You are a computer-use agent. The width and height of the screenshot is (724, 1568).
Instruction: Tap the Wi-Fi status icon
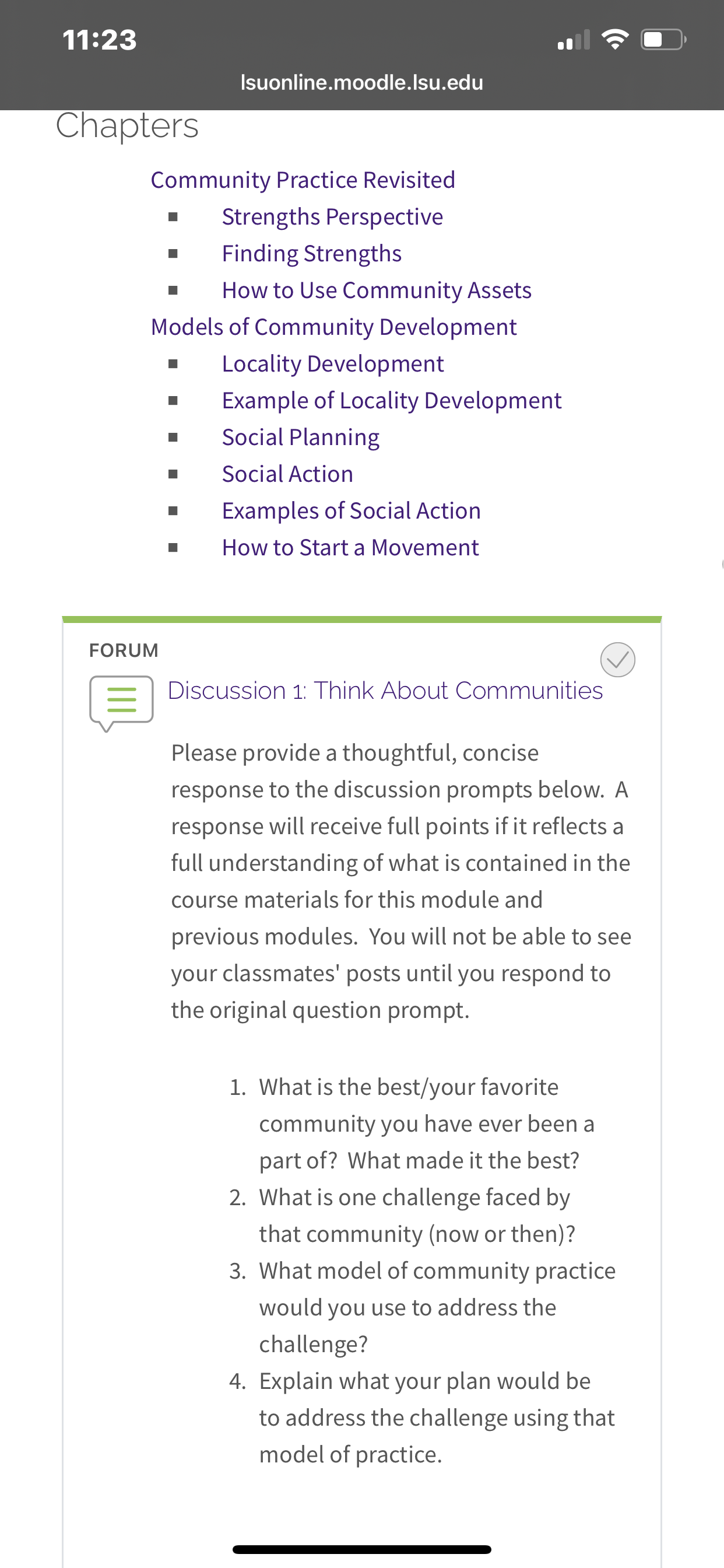click(x=614, y=40)
